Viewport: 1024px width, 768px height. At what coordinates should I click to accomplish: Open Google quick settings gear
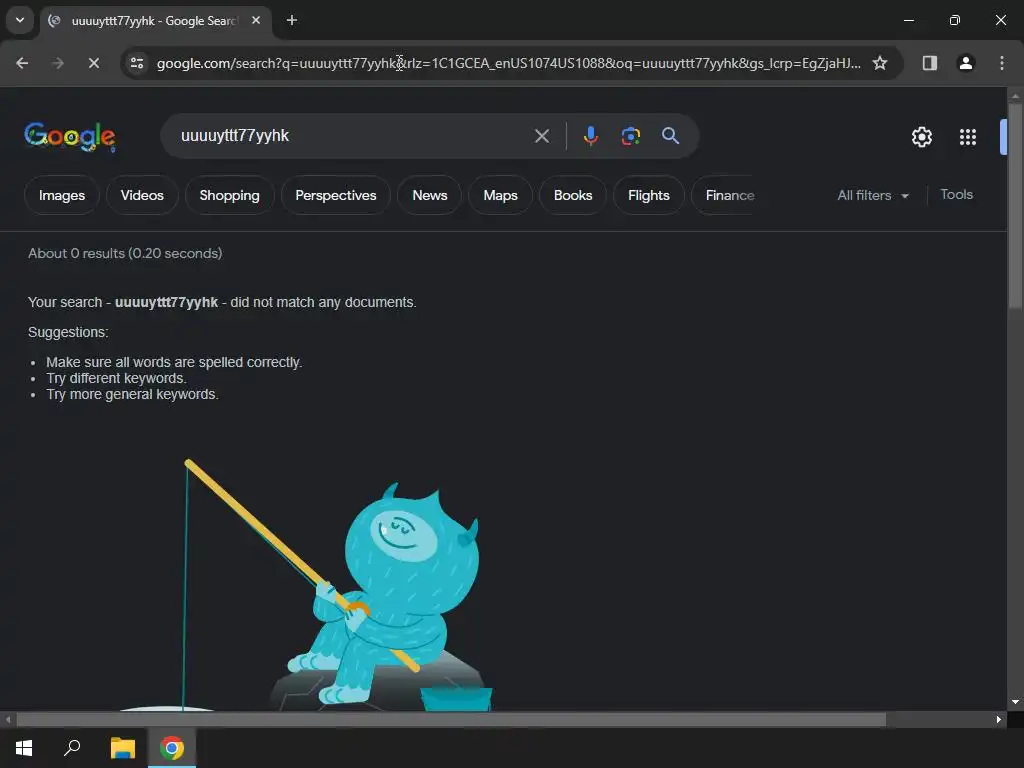click(x=921, y=136)
